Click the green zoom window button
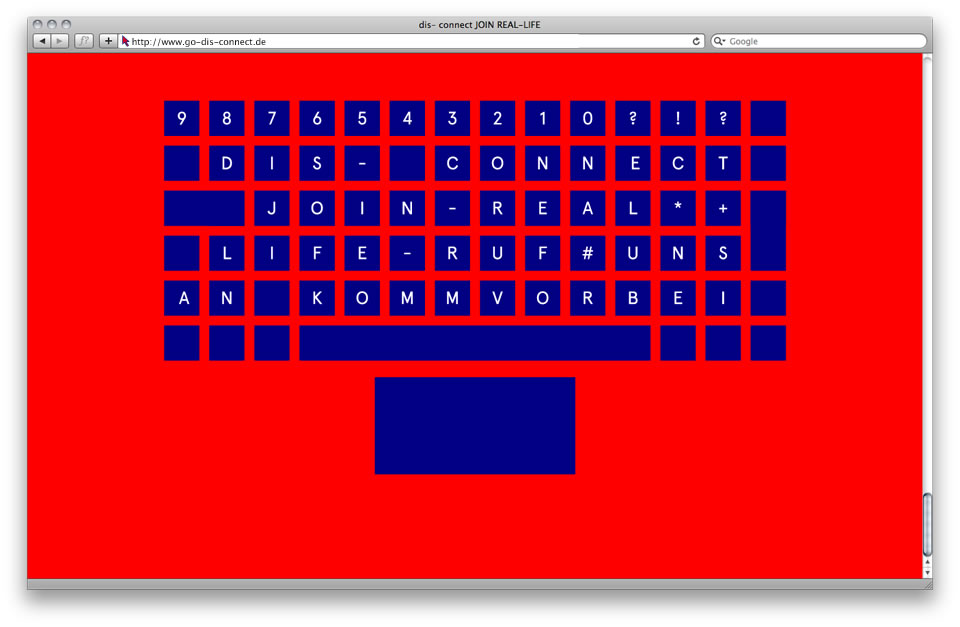Image resolution: width=960 pixels, height=627 pixels. [x=66, y=24]
